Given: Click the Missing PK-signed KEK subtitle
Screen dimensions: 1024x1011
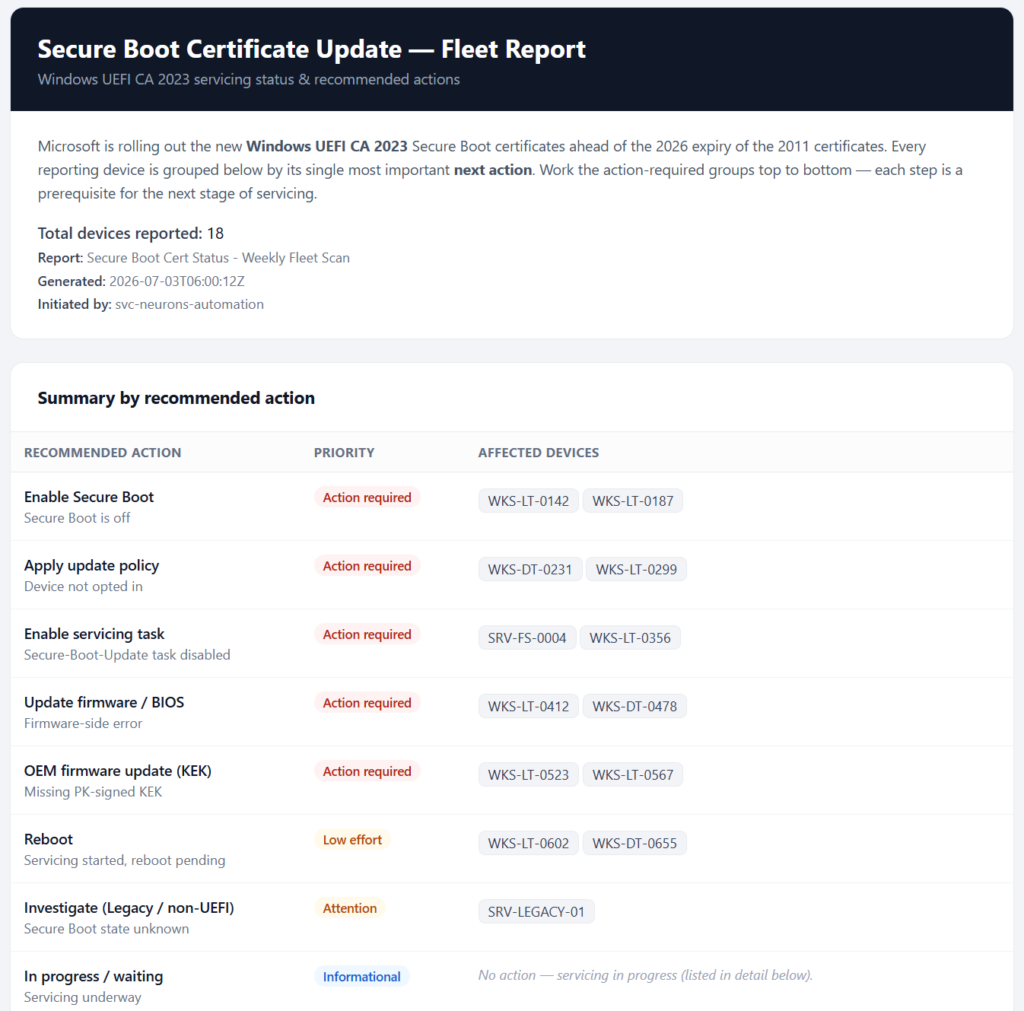Looking at the screenshot, I should 93,792.
